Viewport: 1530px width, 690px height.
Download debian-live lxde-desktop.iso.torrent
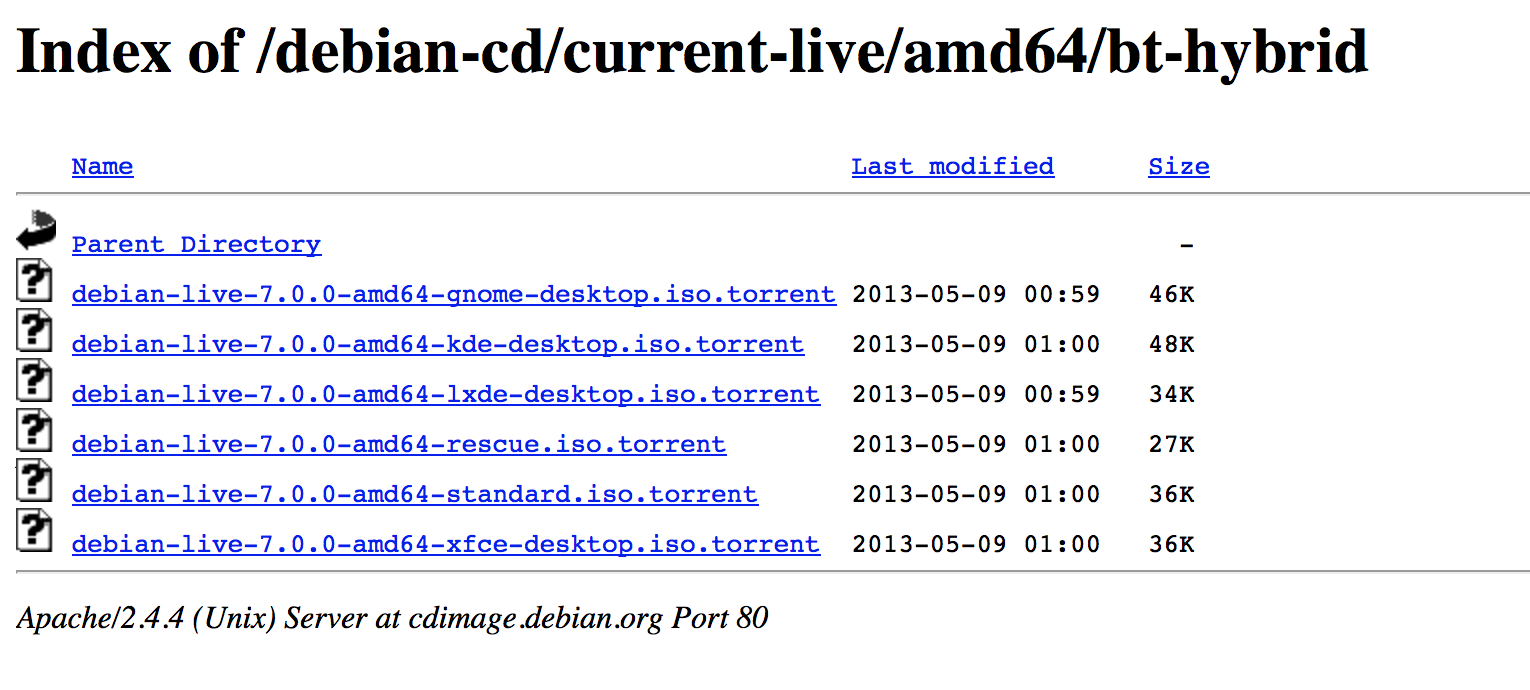click(x=446, y=394)
